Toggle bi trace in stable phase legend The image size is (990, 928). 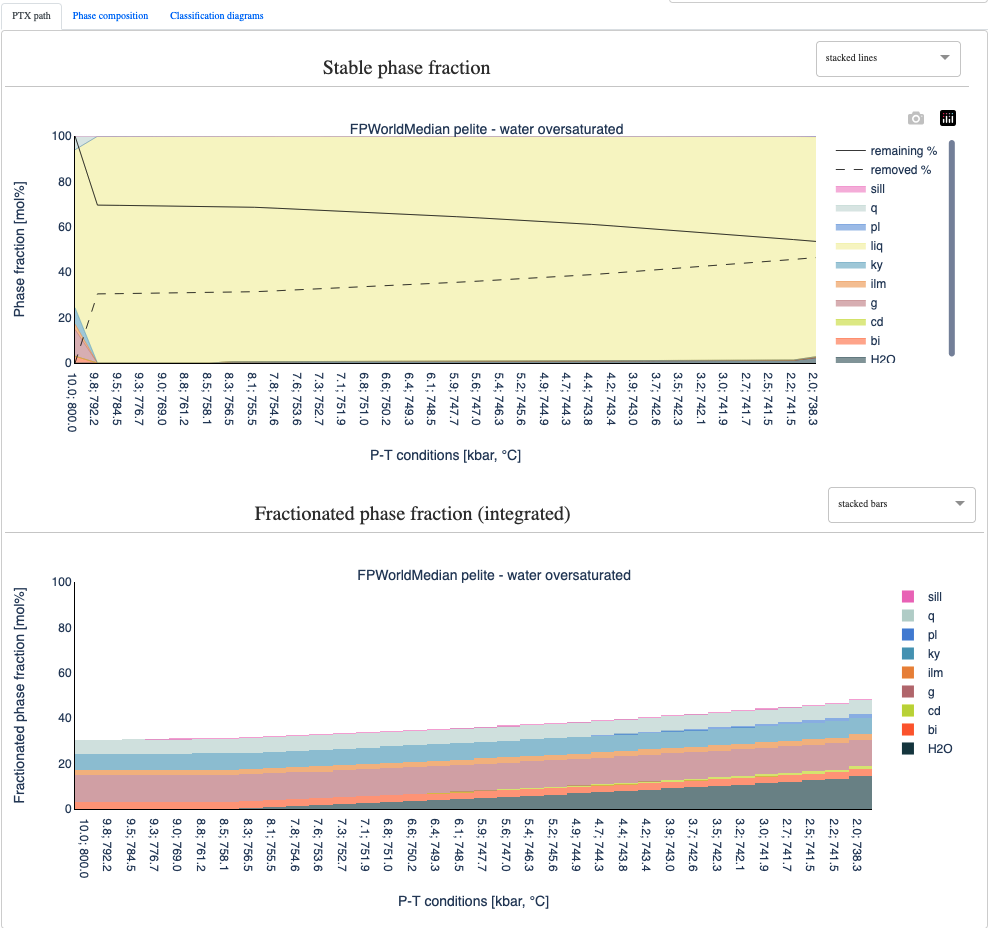pyautogui.click(x=857, y=341)
